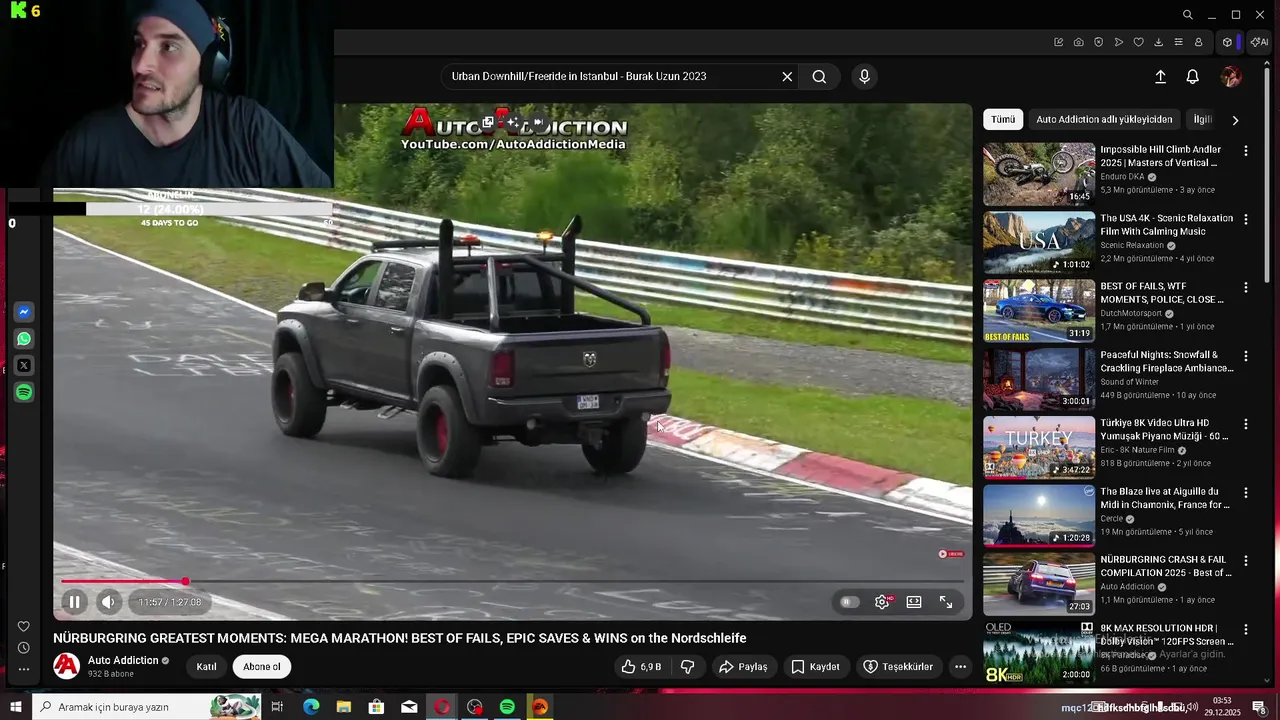1280x720 pixels.
Task: Click the Katıl join button
Action: click(206, 667)
